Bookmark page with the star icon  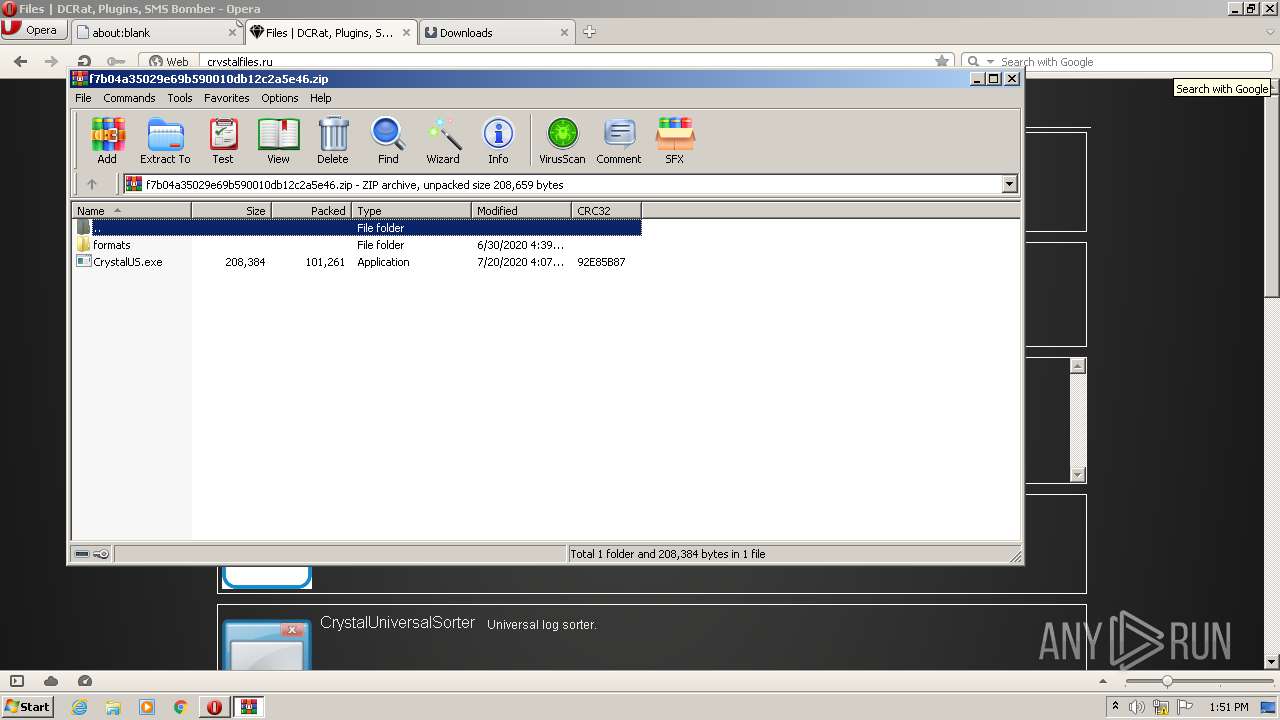pos(942,61)
